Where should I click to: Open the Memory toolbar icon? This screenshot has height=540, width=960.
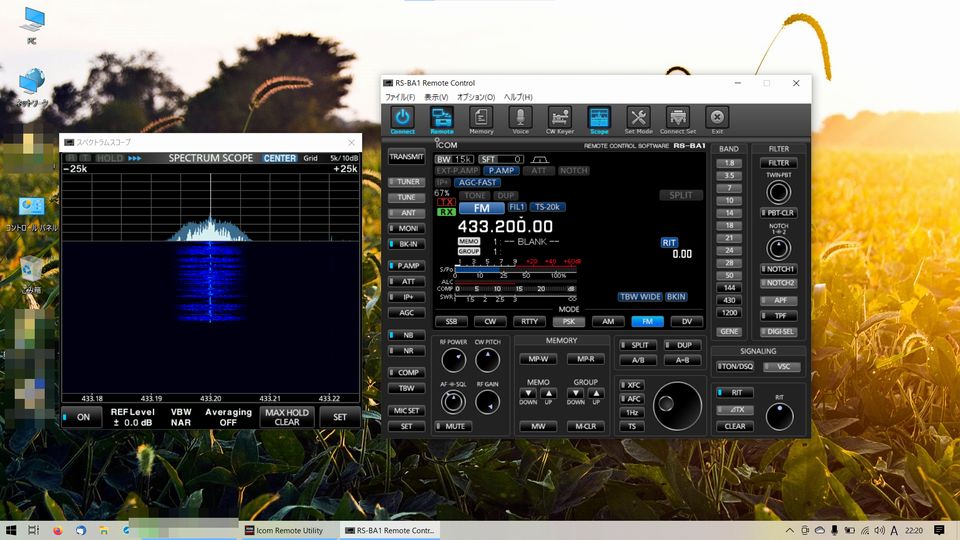[481, 119]
